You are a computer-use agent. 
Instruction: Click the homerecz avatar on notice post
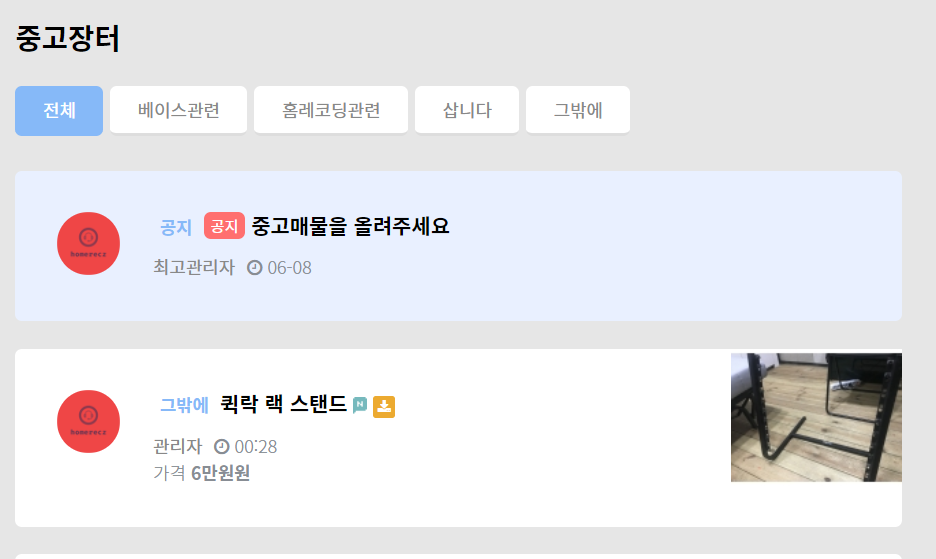[x=88, y=244]
